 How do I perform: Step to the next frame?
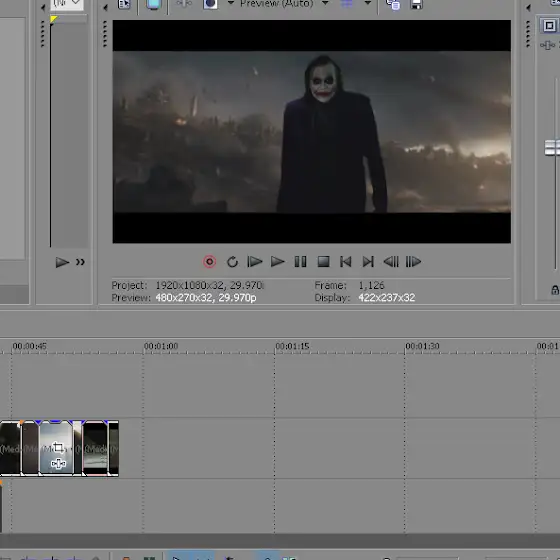(x=413, y=262)
